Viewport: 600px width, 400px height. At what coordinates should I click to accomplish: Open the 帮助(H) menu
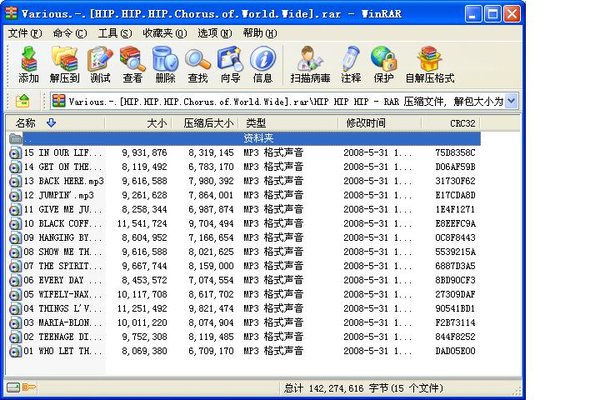pos(260,34)
